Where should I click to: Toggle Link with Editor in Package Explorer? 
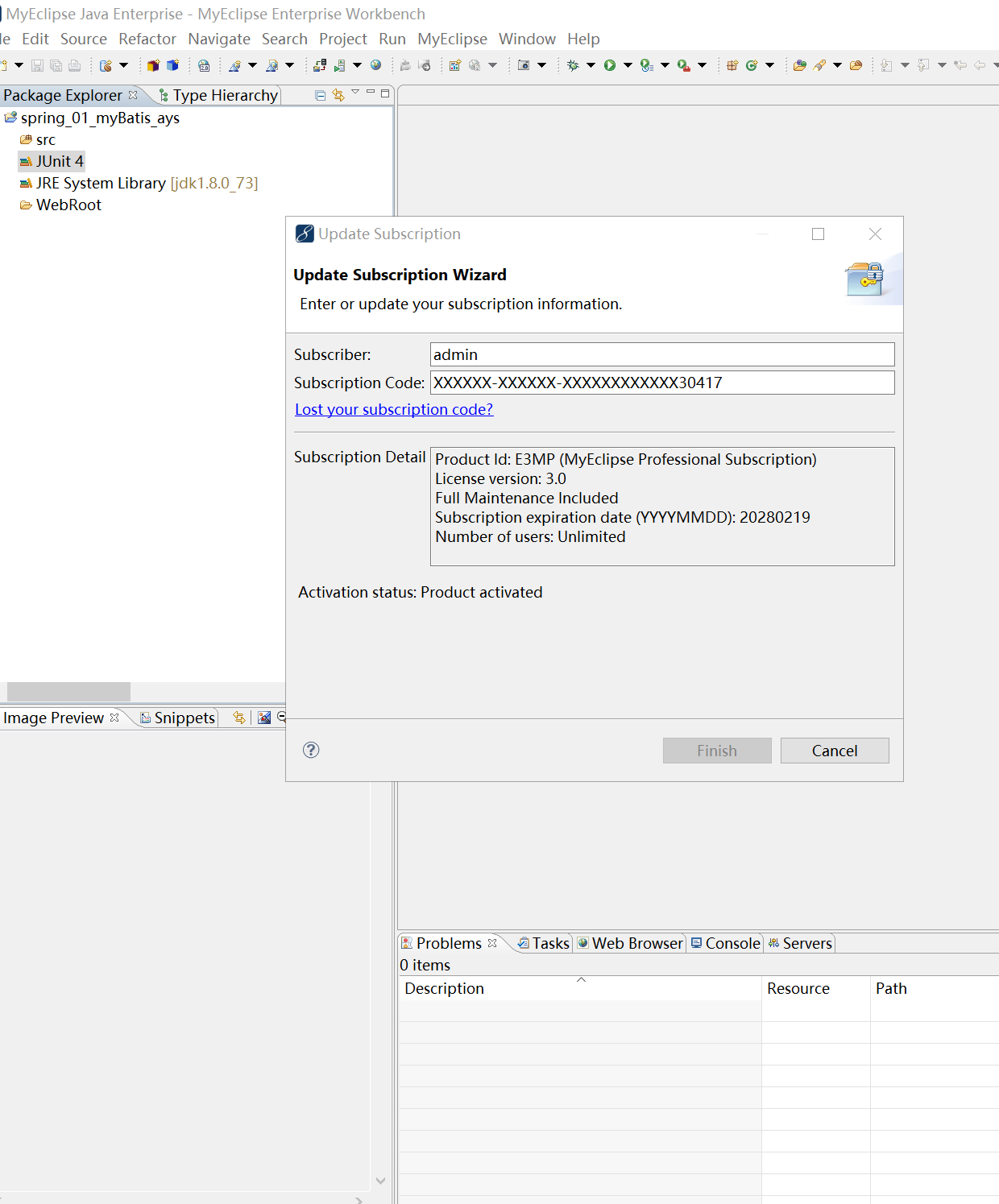pos(338,95)
